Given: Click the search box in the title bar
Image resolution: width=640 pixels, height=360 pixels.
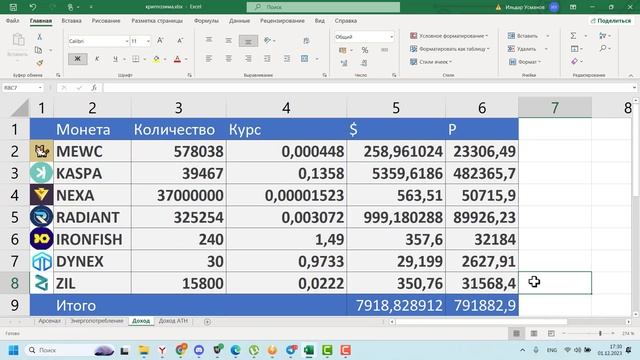Looking at the screenshot, I should pyautogui.click(x=323, y=7).
